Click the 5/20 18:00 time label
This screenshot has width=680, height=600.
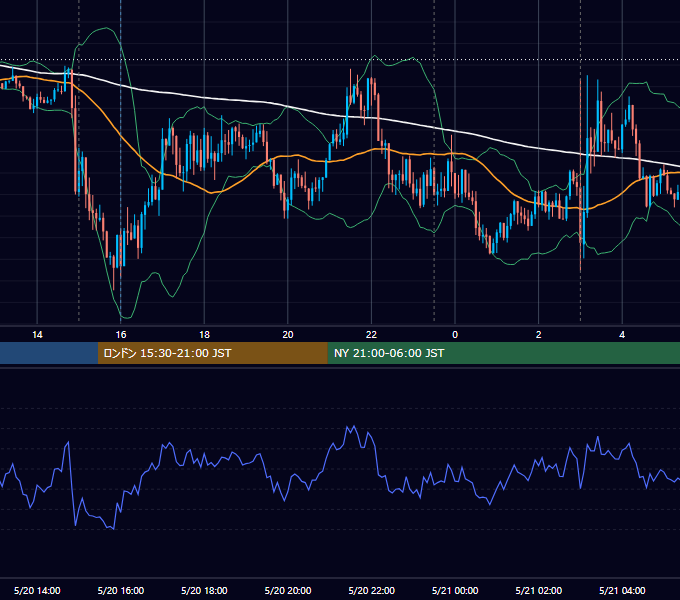[x=204, y=590]
